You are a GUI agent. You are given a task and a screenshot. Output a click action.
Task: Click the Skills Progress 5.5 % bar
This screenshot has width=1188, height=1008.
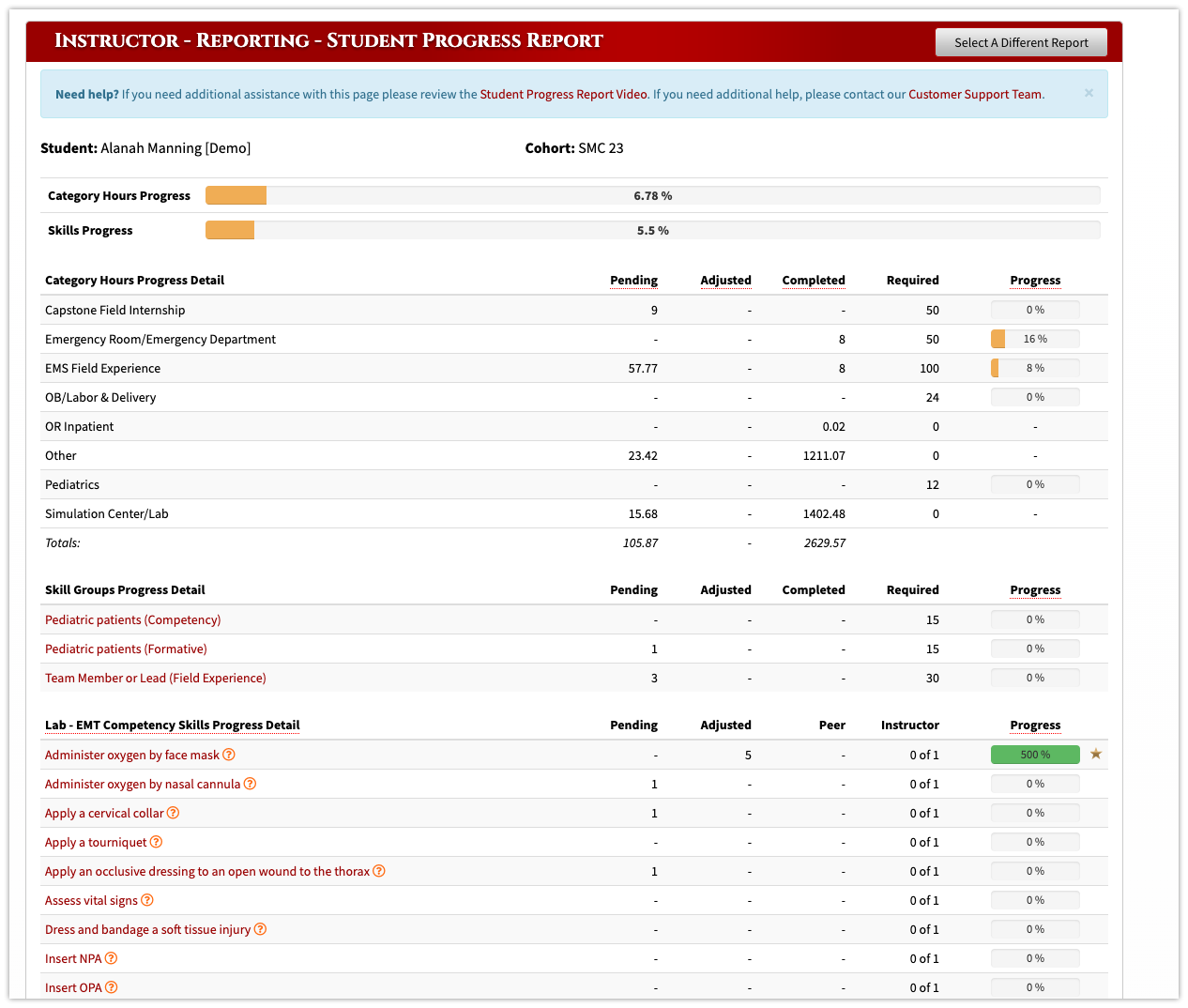coord(653,230)
